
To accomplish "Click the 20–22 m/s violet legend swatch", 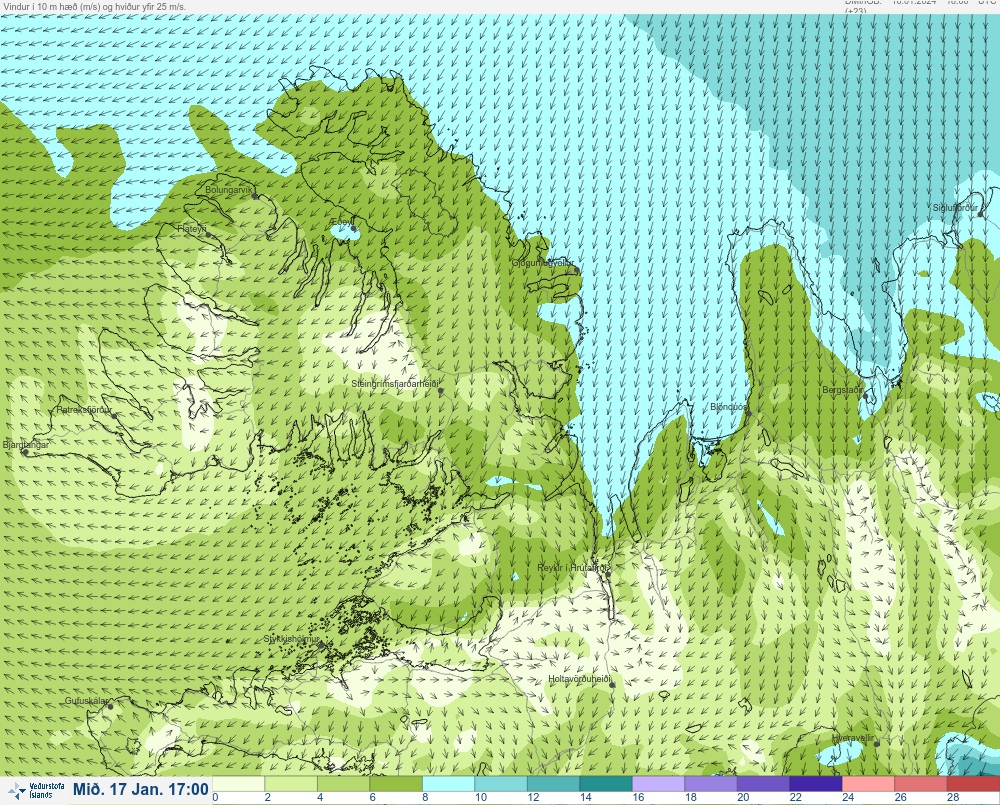I will point(763,784).
